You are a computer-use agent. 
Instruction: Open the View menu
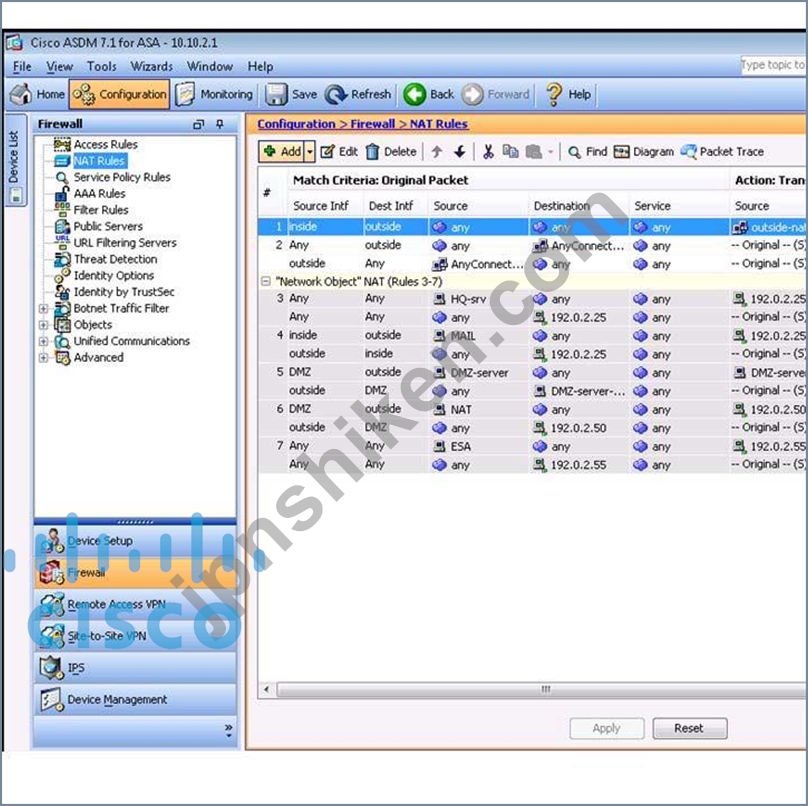59,66
